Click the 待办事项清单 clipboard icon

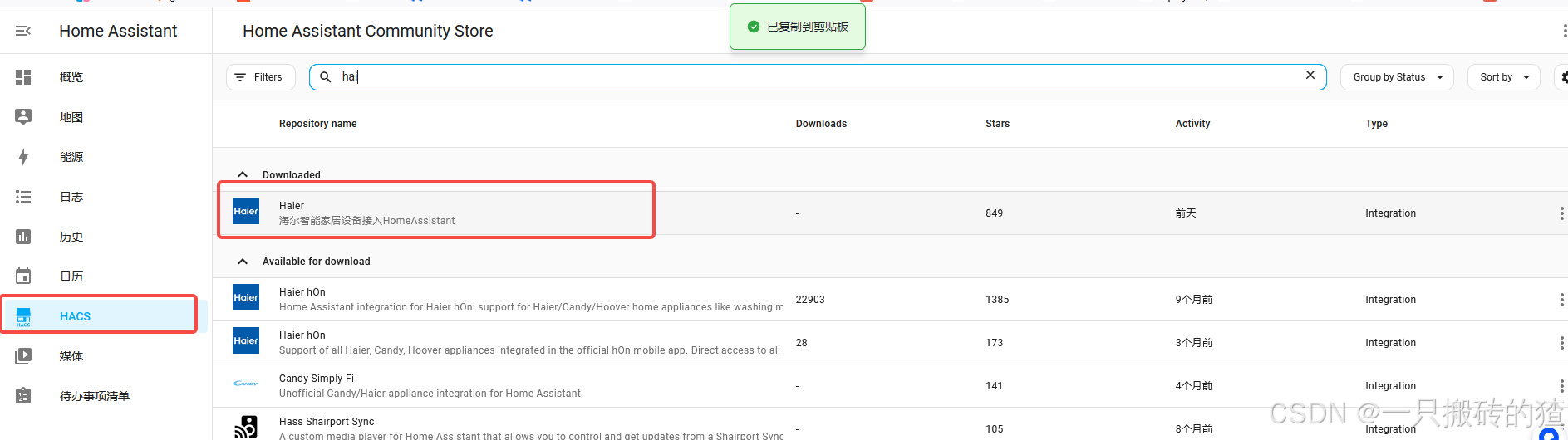tap(23, 396)
